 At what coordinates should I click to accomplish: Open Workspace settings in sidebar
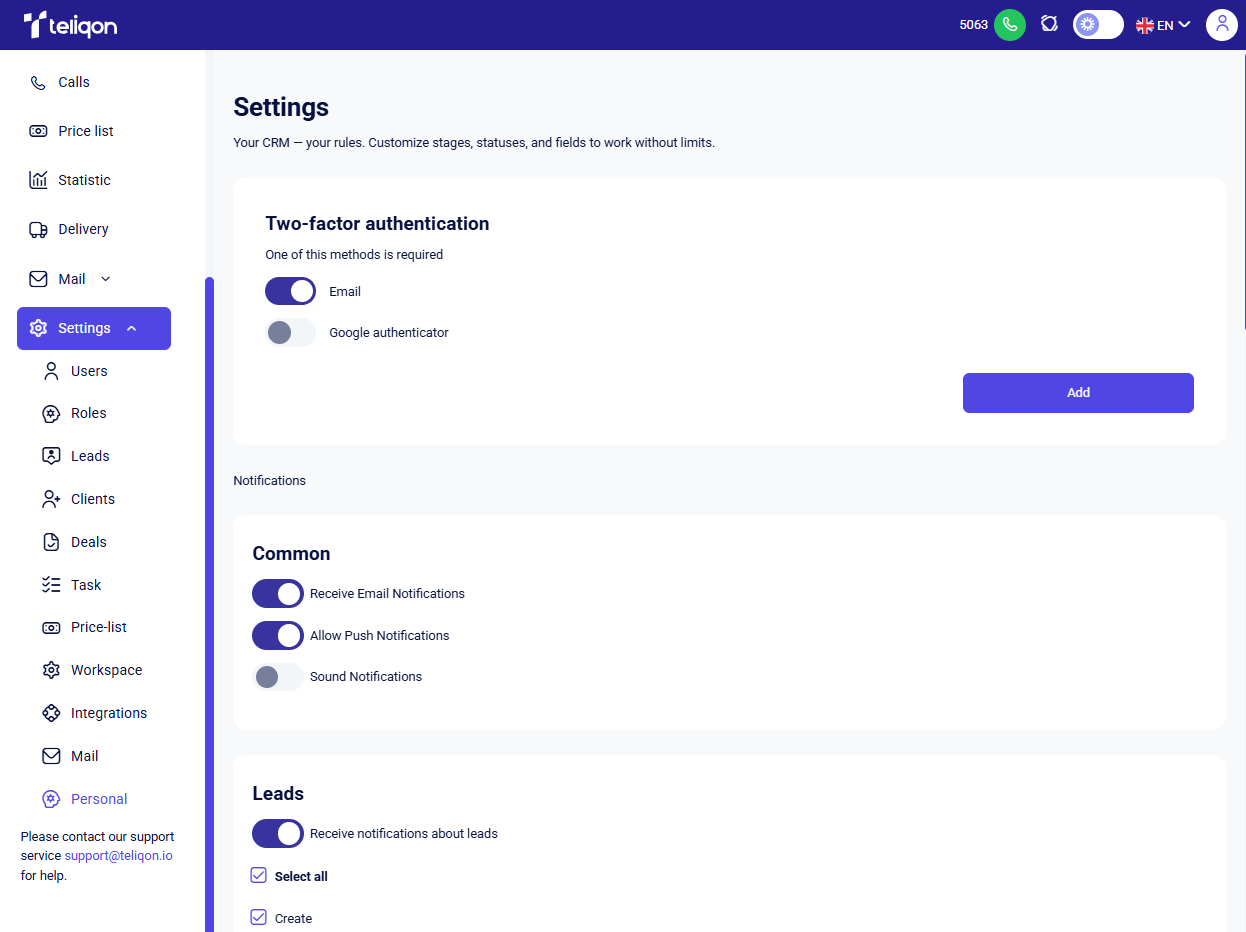(x=106, y=670)
